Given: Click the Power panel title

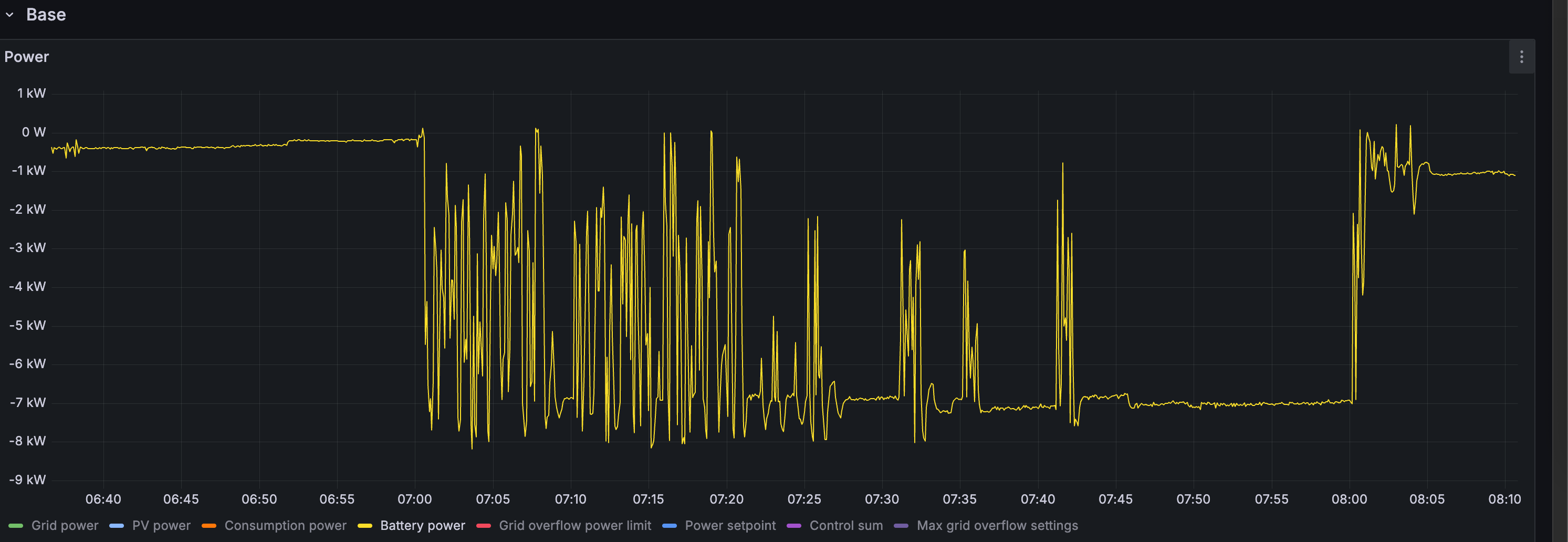Looking at the screenshot, I should pos(26,57).
